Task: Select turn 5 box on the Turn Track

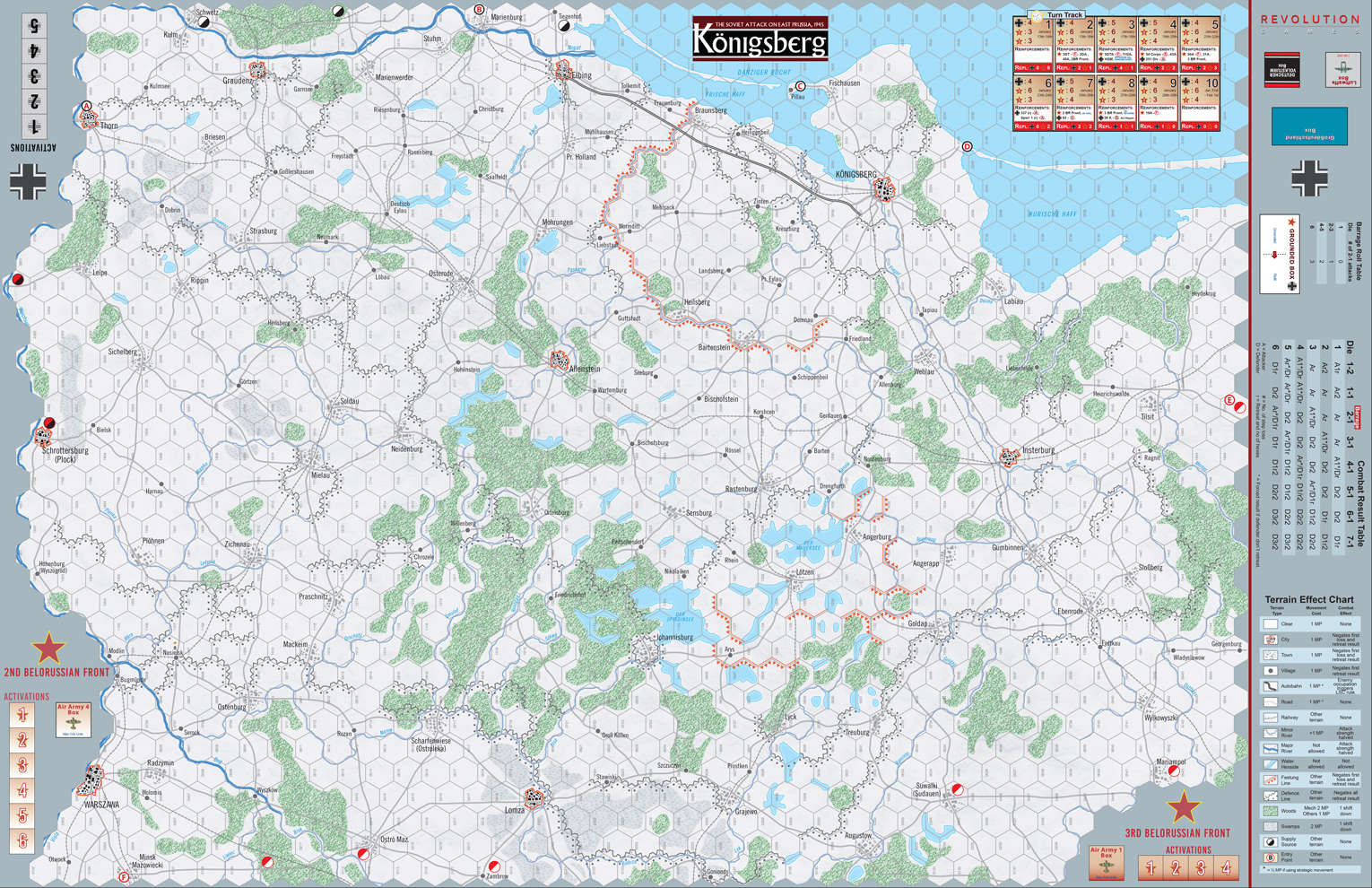Action: point(1200,44)
